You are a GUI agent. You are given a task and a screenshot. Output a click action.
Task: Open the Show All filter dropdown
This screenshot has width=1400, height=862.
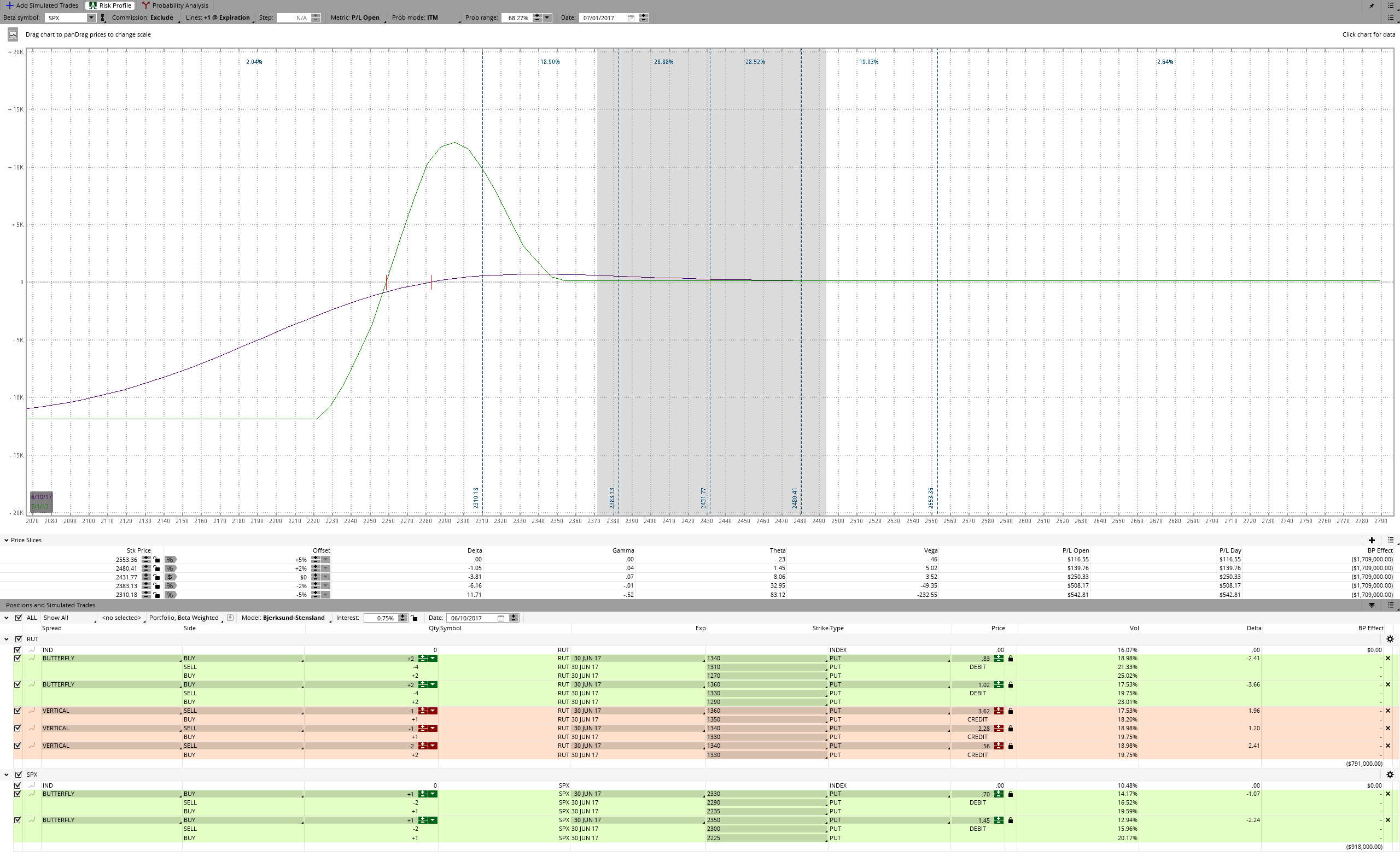(68, 618)
